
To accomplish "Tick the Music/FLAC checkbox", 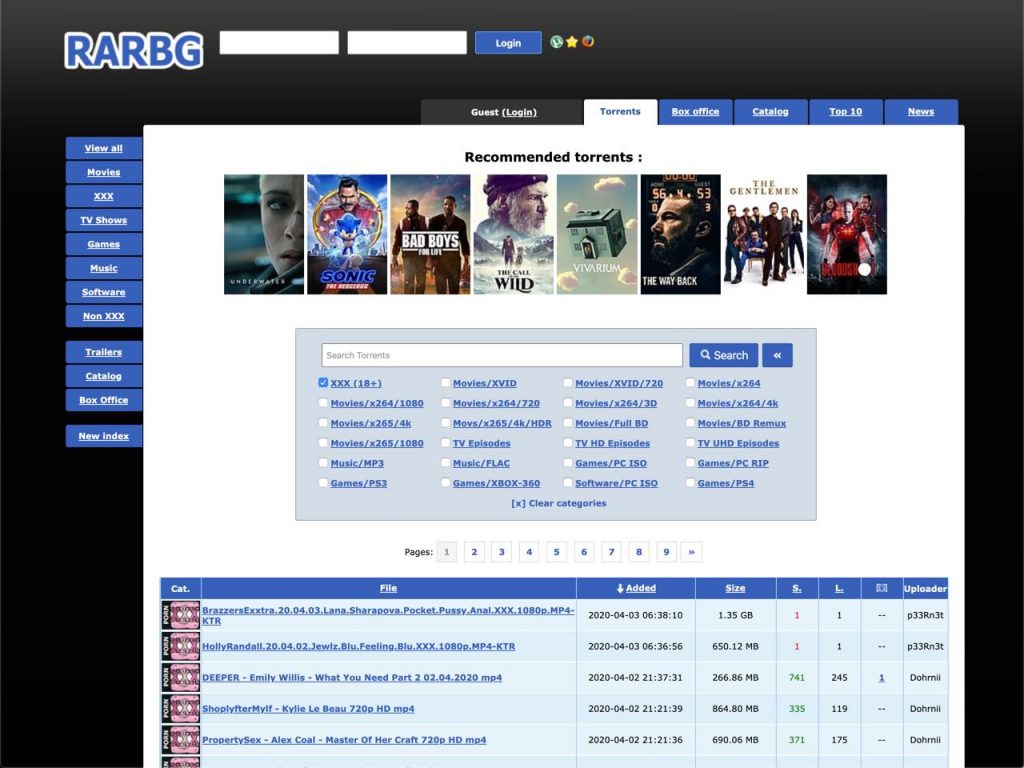I will point(445,462).
